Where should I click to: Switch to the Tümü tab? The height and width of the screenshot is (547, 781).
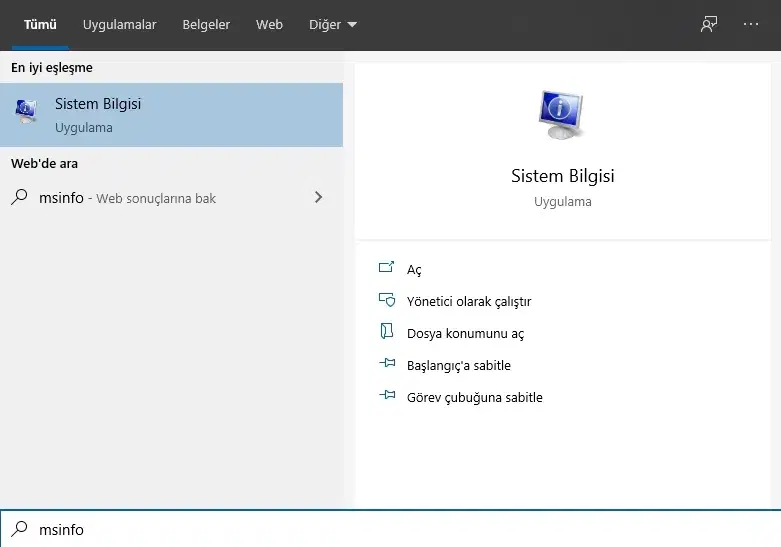click(40, 24)
